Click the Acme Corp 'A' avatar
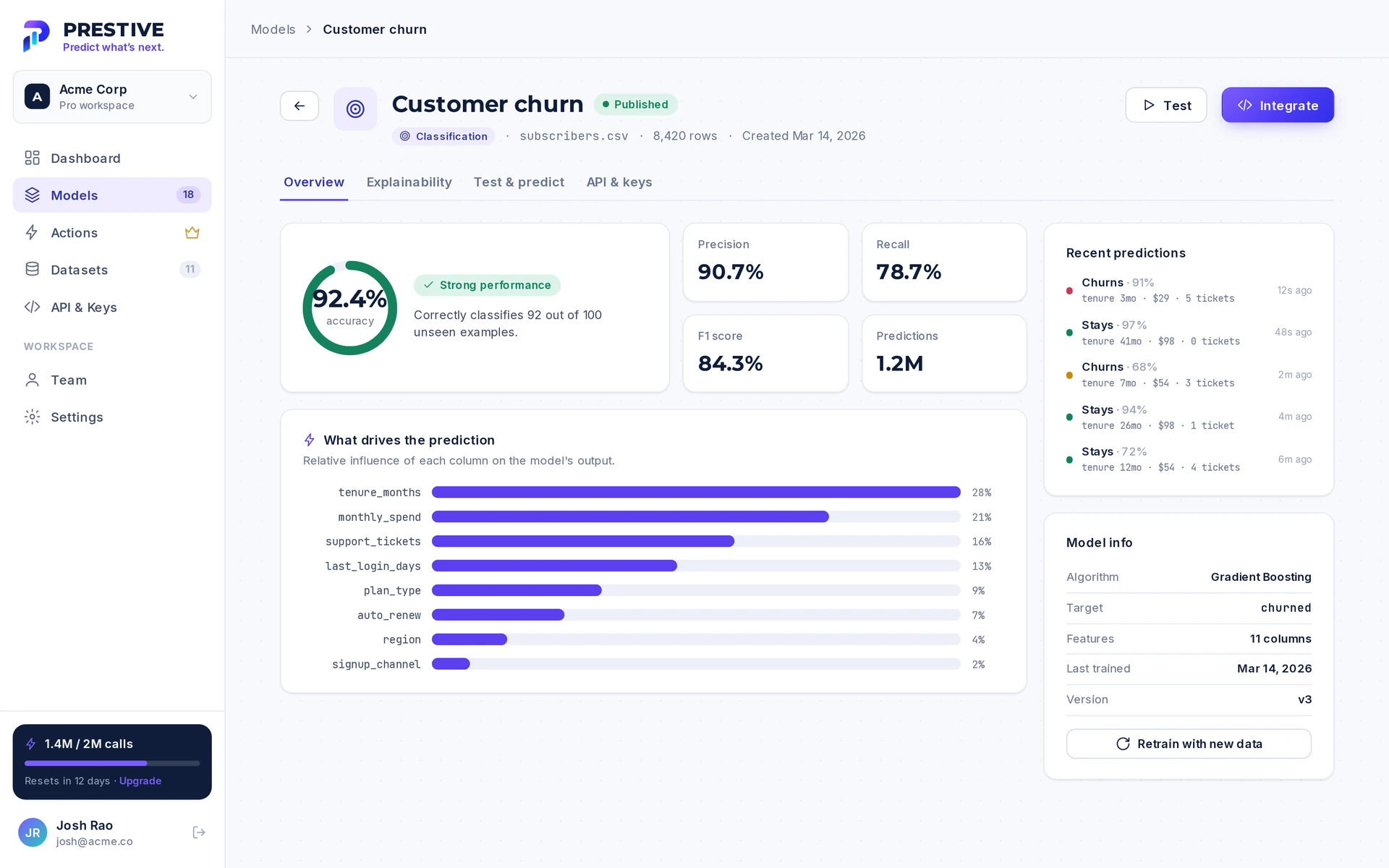Screen dimensions: 1389x868 point(37,97)
